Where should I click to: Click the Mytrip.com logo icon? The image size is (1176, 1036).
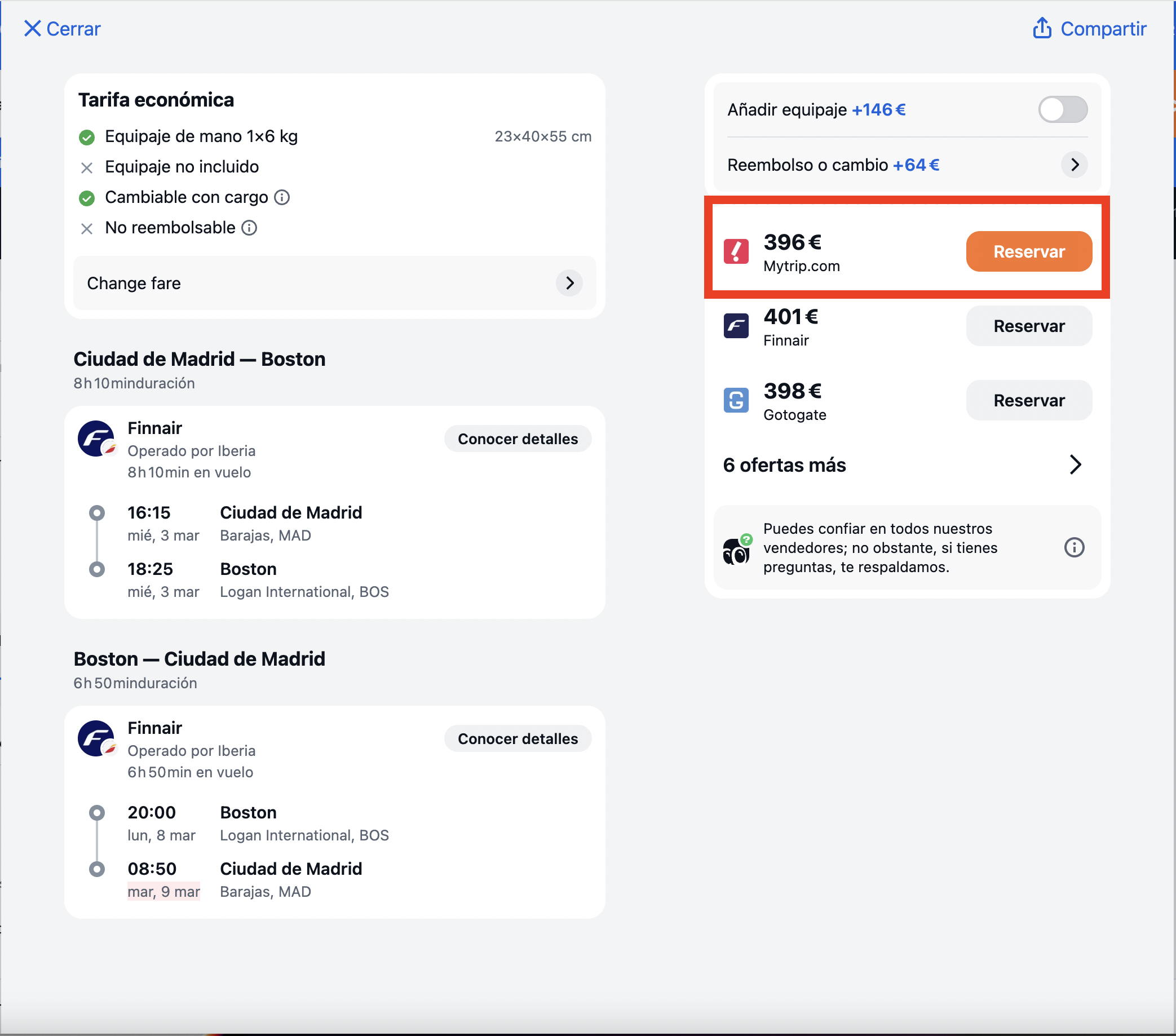tap(736, 251)
